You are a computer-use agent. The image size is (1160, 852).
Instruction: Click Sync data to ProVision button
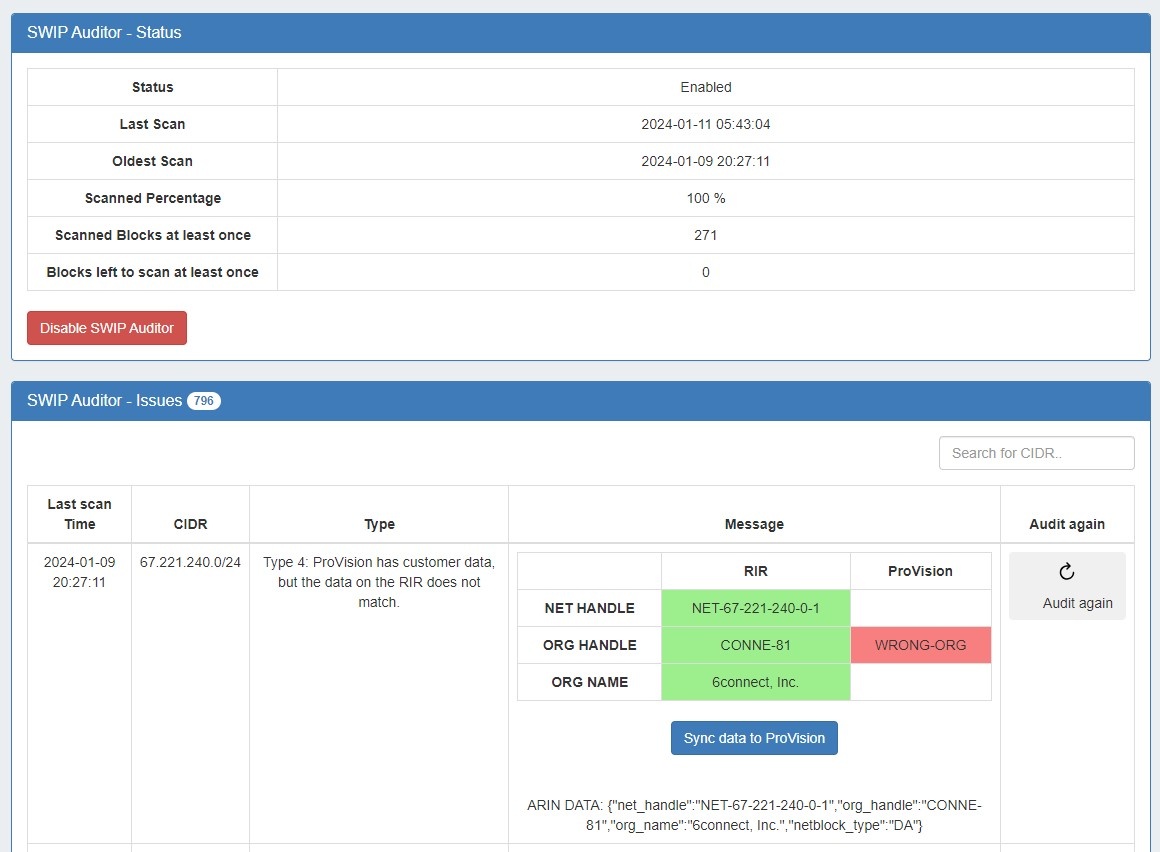754,738
